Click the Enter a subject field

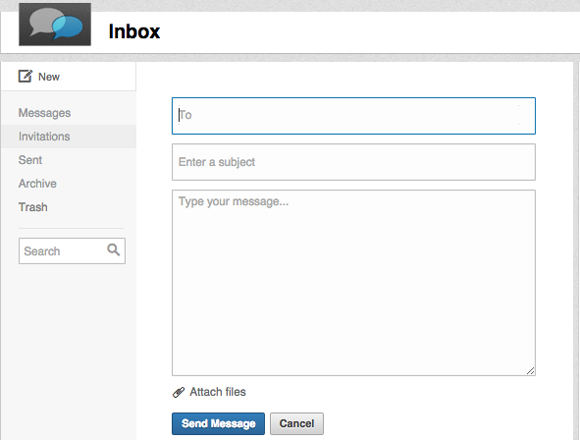coord(354,162)
